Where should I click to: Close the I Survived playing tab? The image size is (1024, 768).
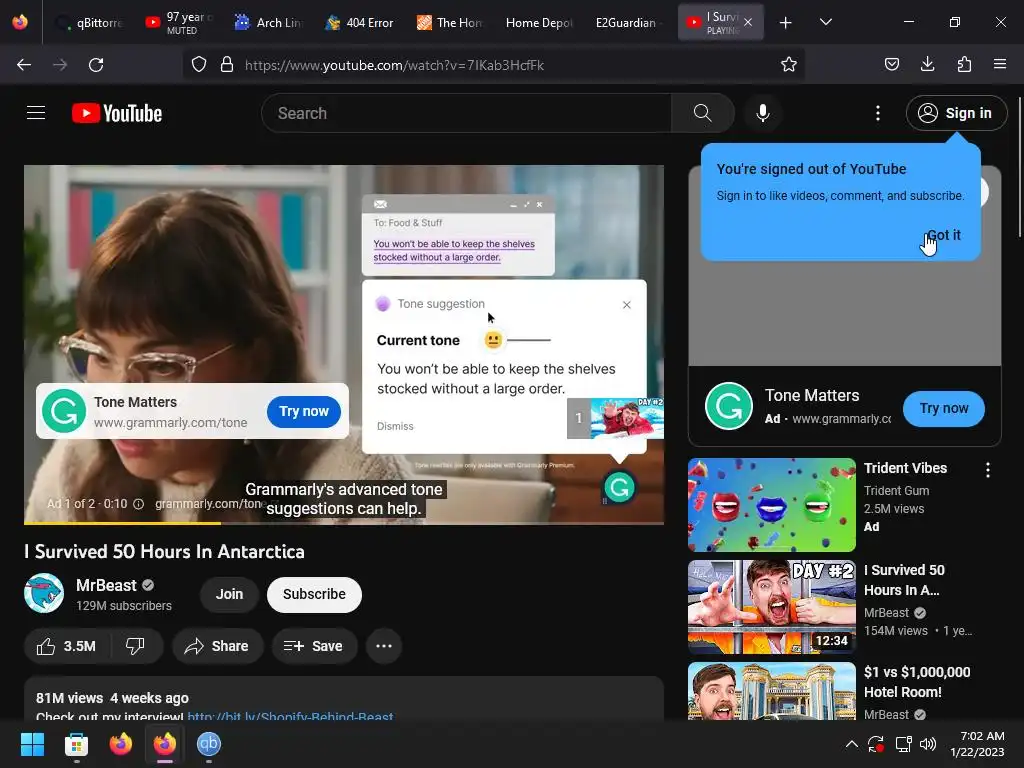click(748, 22)
